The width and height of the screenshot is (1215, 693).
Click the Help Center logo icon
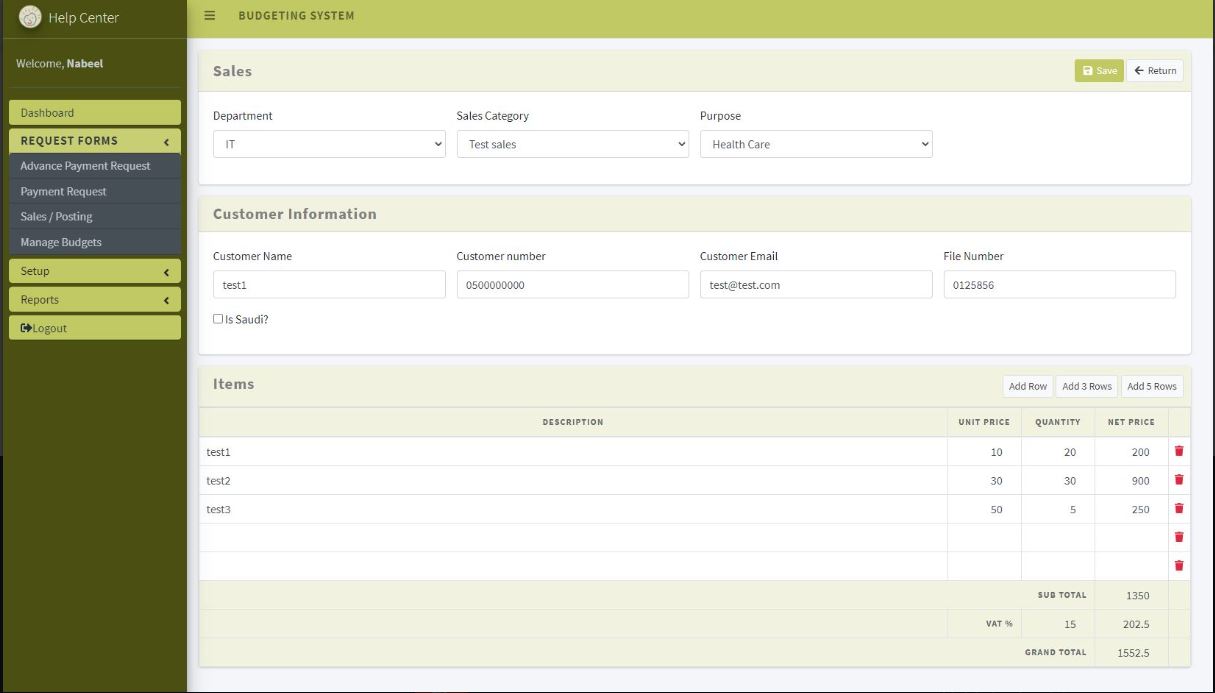pyautogui.click(x=30, y=17)
